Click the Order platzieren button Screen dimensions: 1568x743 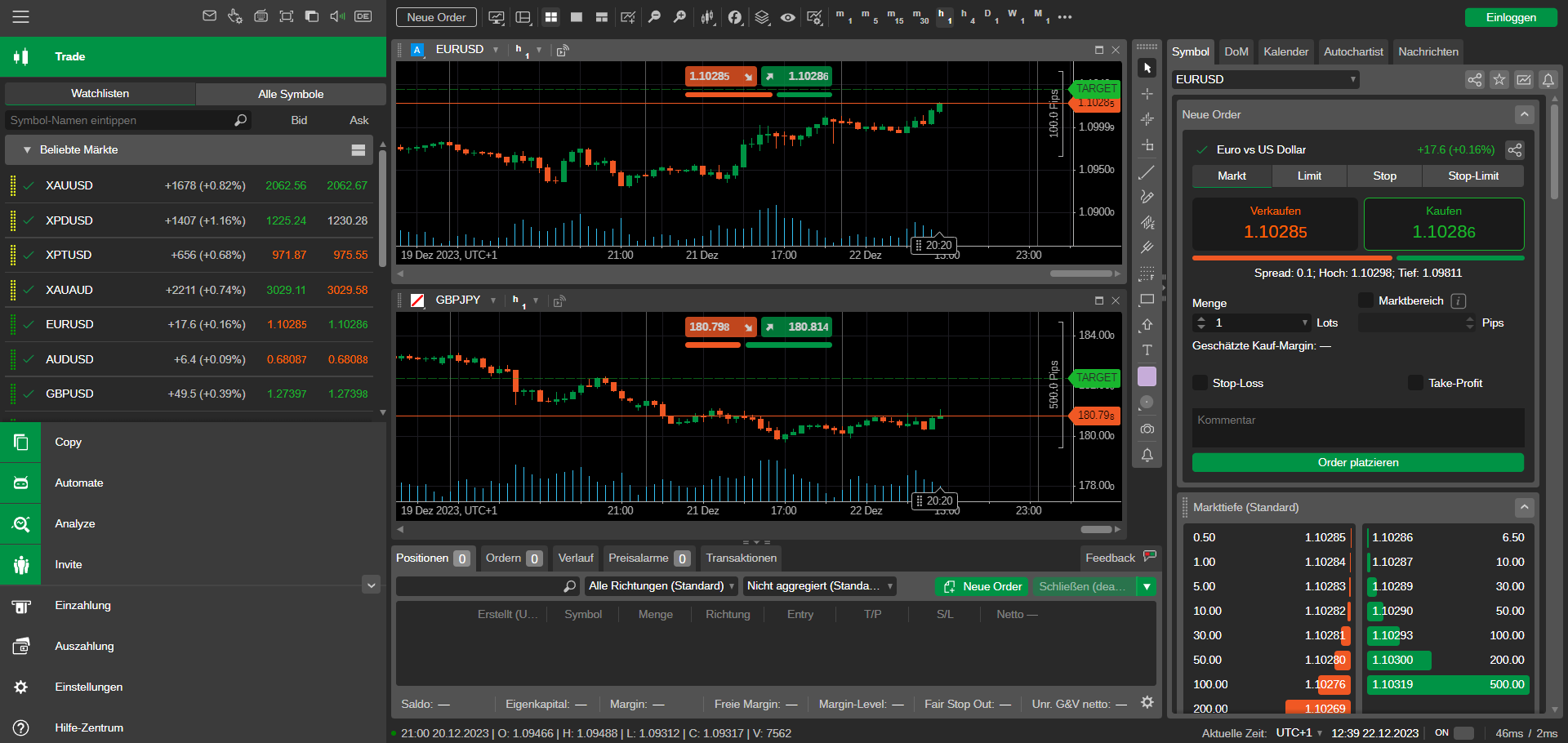point(1357,462)
